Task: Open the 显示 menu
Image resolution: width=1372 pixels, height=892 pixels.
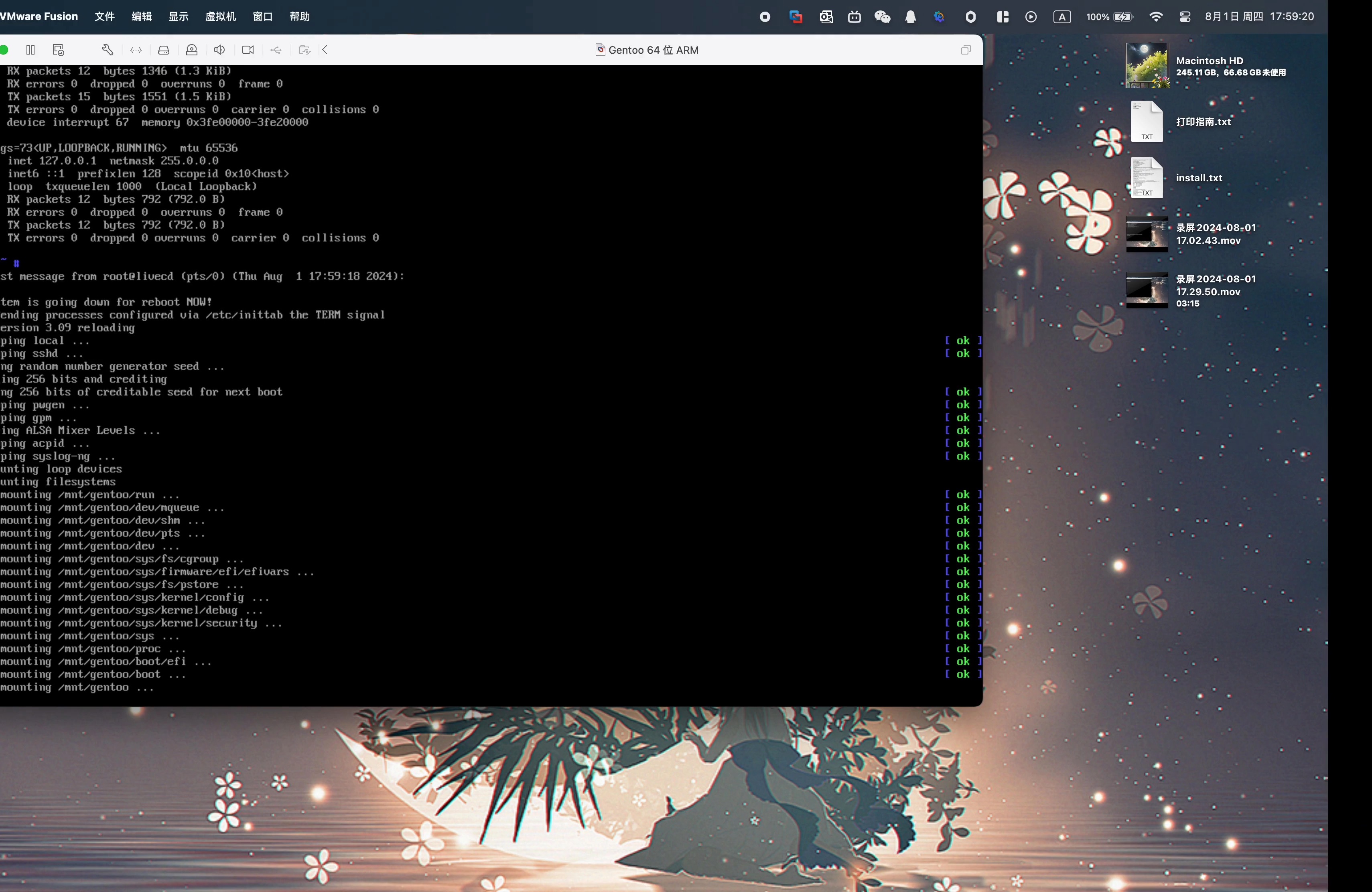Action: click(x=178, y=16)
